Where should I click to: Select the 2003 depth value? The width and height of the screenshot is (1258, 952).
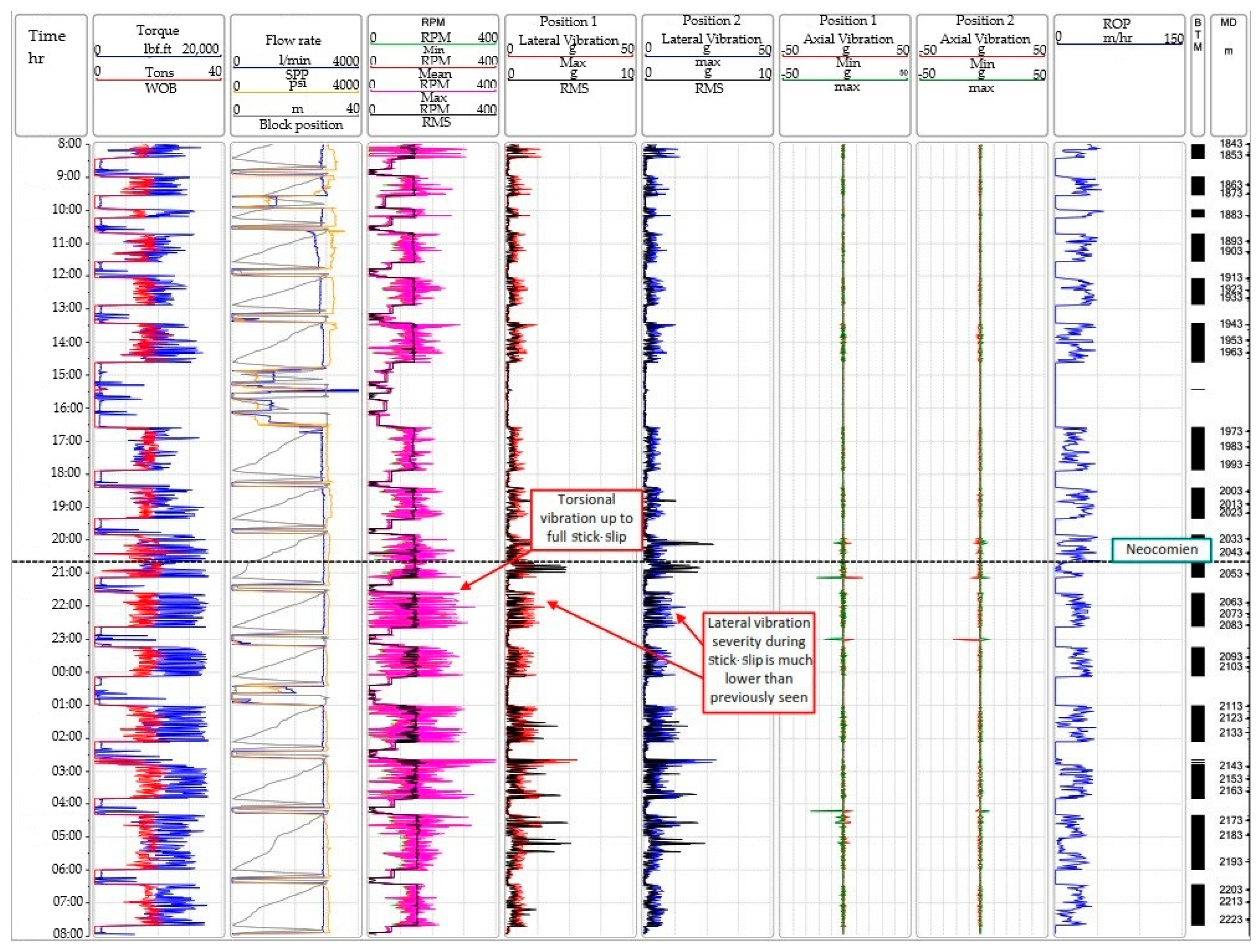(1231, 490)
